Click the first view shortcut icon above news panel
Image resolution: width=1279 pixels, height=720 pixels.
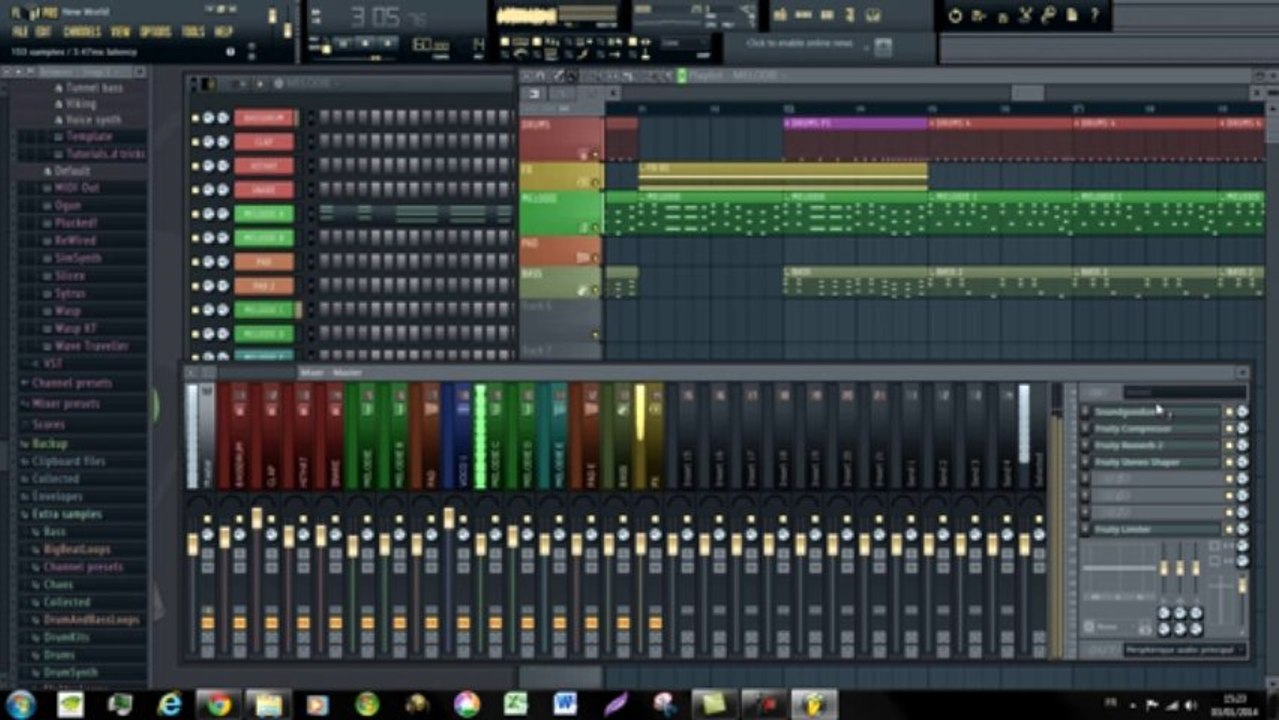(782, 15)
